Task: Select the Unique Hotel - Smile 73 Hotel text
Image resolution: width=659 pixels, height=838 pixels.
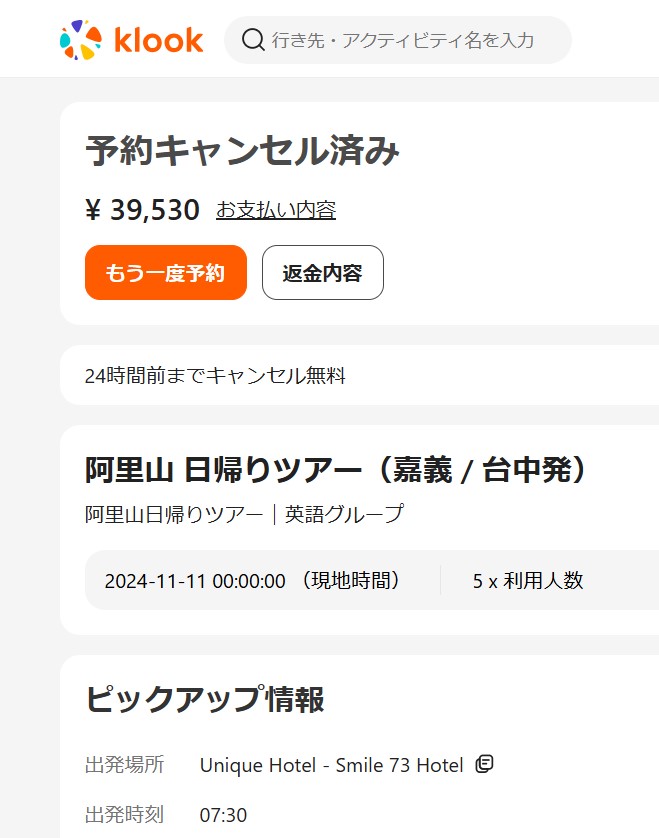Action: click(331, 766)
